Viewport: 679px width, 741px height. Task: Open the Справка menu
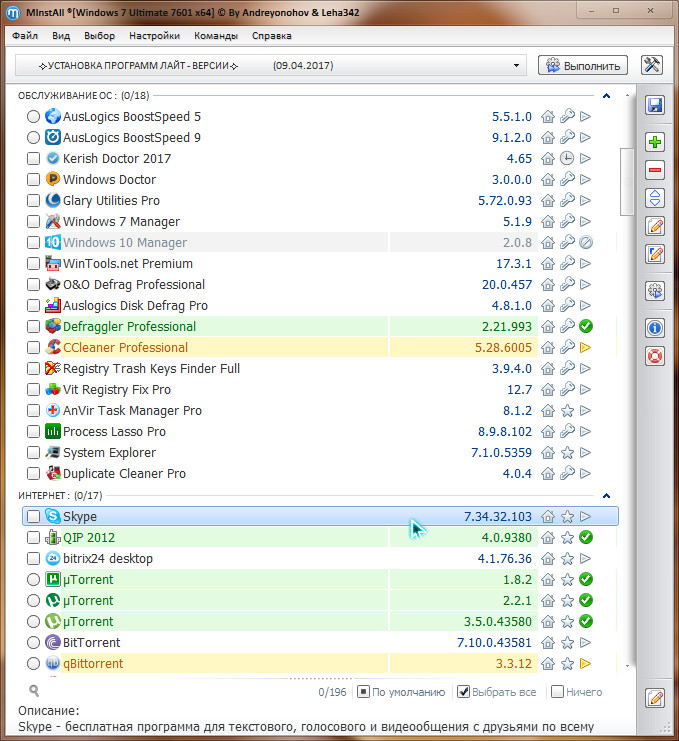pyautogui.click(x=272, y=36)
